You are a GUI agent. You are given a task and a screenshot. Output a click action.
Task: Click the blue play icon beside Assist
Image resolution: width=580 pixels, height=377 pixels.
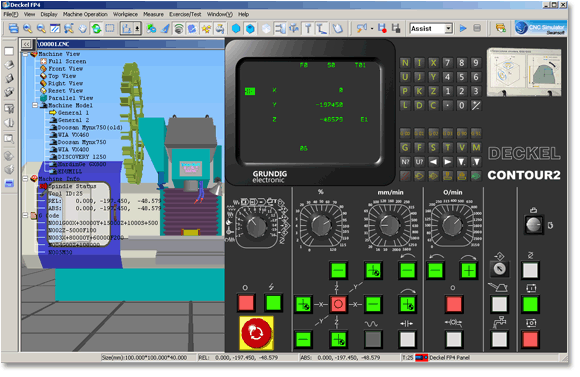click(463, 28)
